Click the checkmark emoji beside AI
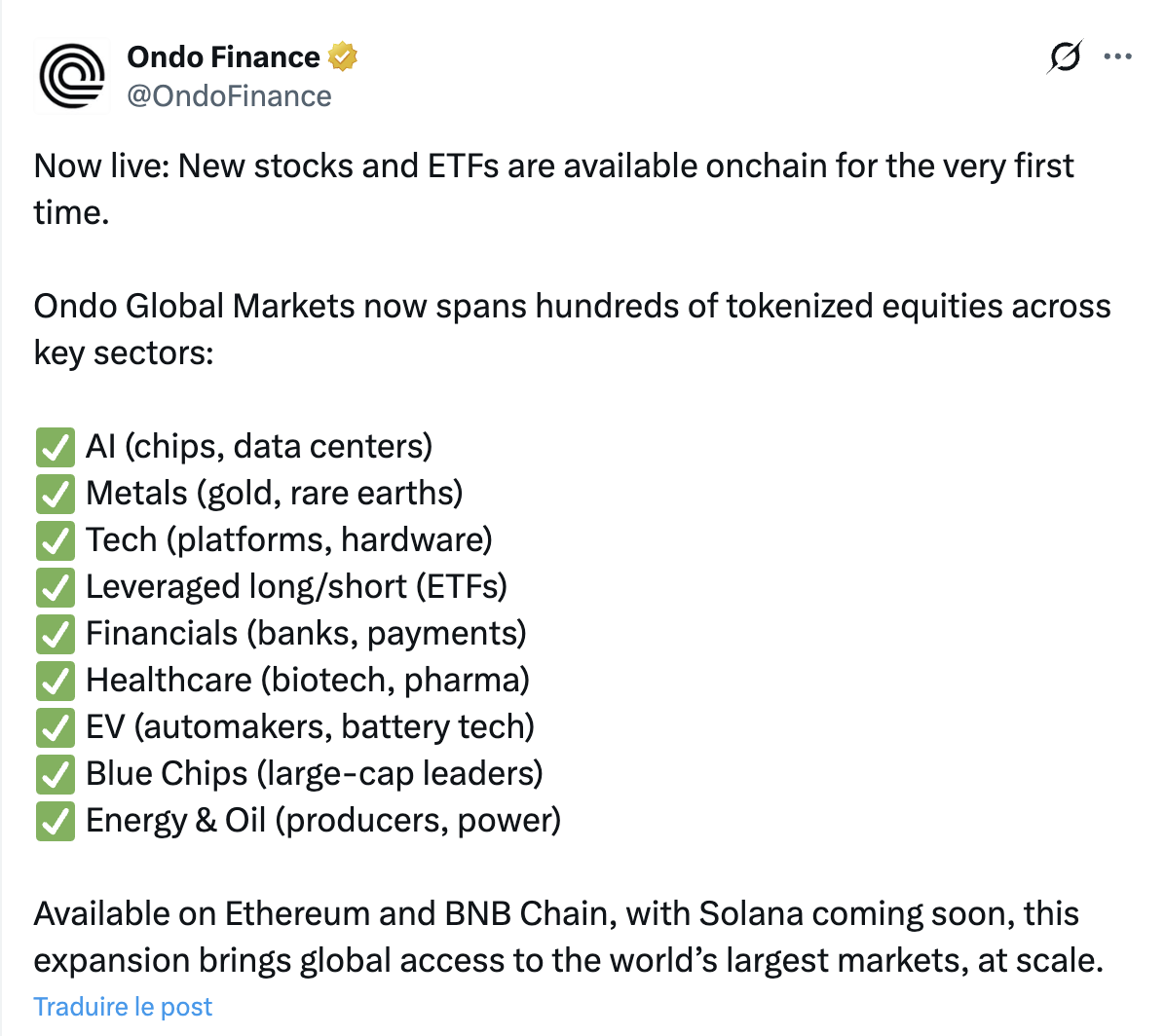1165x1036 pixels. click(56, 447)
